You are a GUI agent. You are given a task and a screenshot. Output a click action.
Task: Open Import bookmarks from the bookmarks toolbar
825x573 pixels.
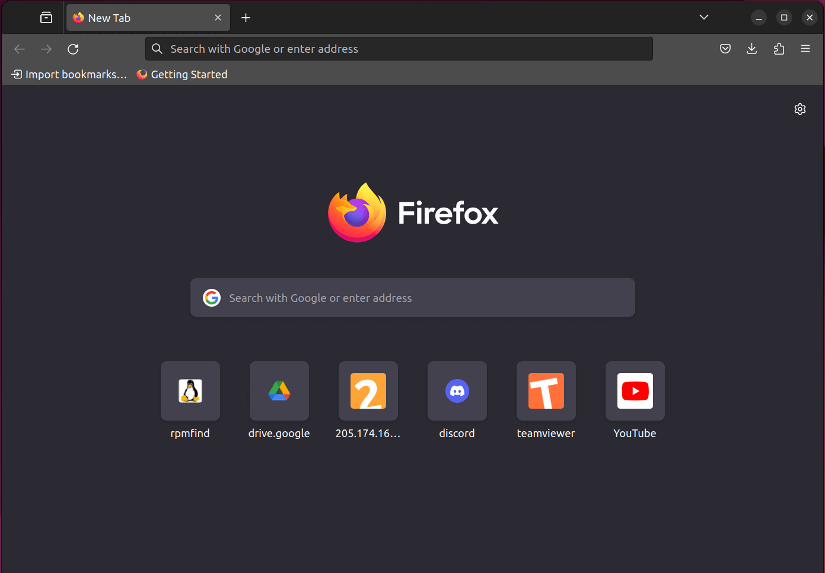click(69, 74)
